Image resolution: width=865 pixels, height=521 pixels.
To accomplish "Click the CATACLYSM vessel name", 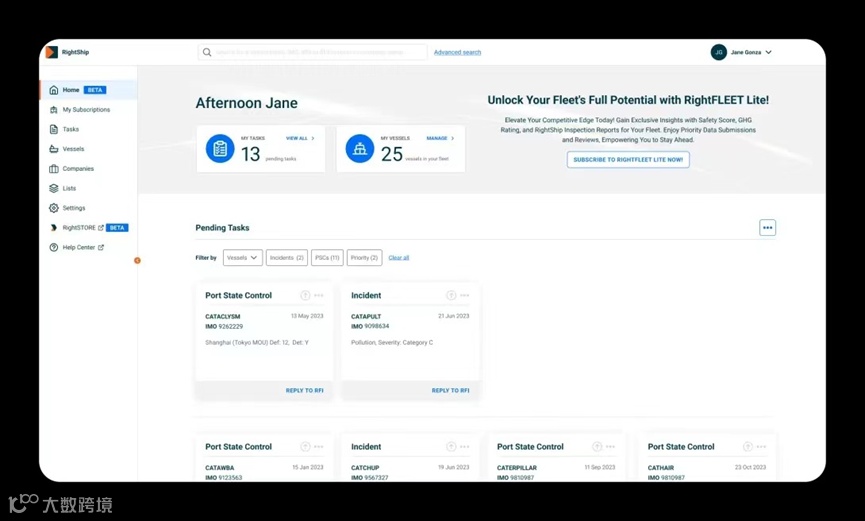I will click(x=223, y=317).
